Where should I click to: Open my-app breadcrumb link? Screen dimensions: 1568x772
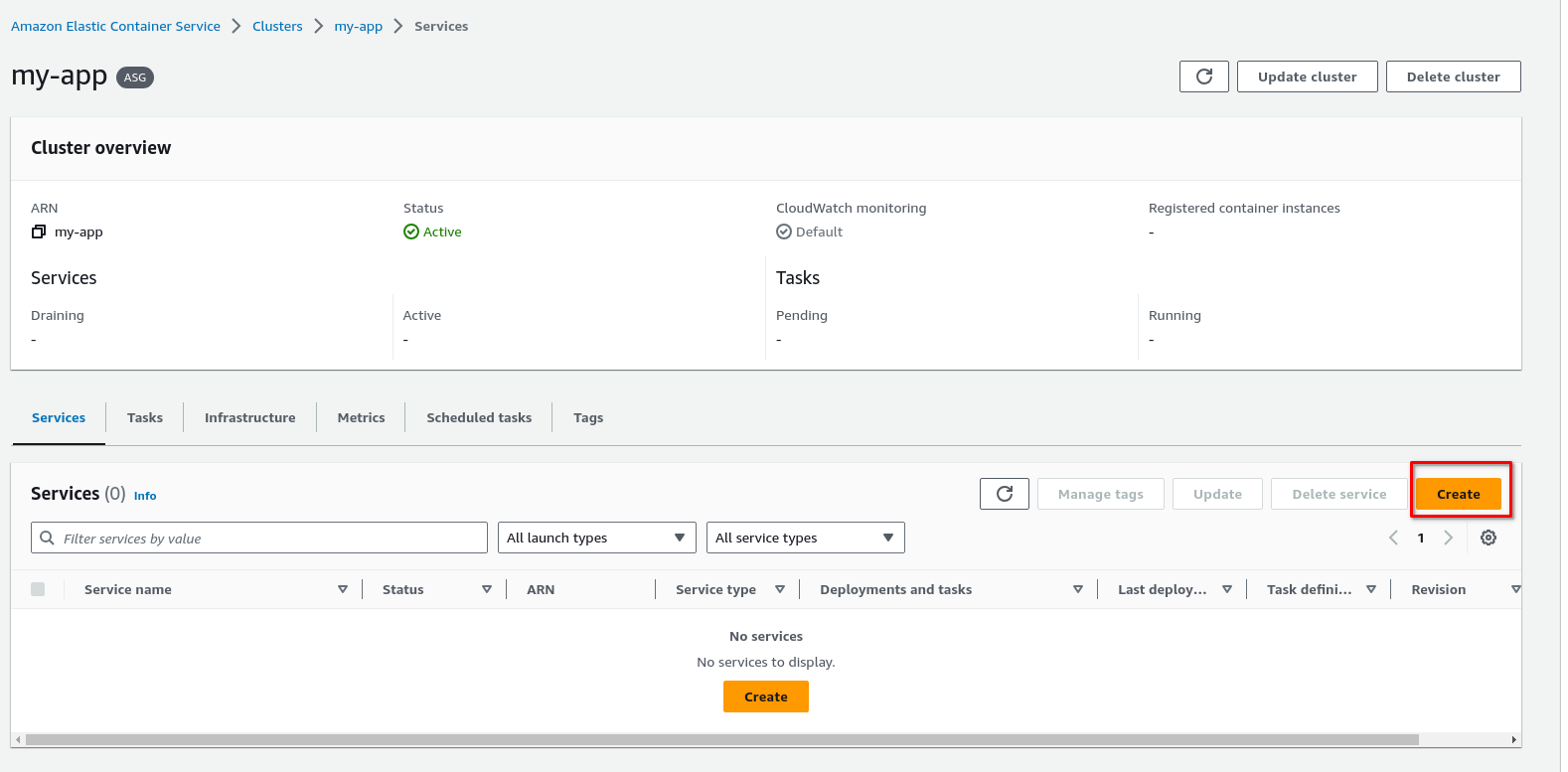[x=358, y=27]
